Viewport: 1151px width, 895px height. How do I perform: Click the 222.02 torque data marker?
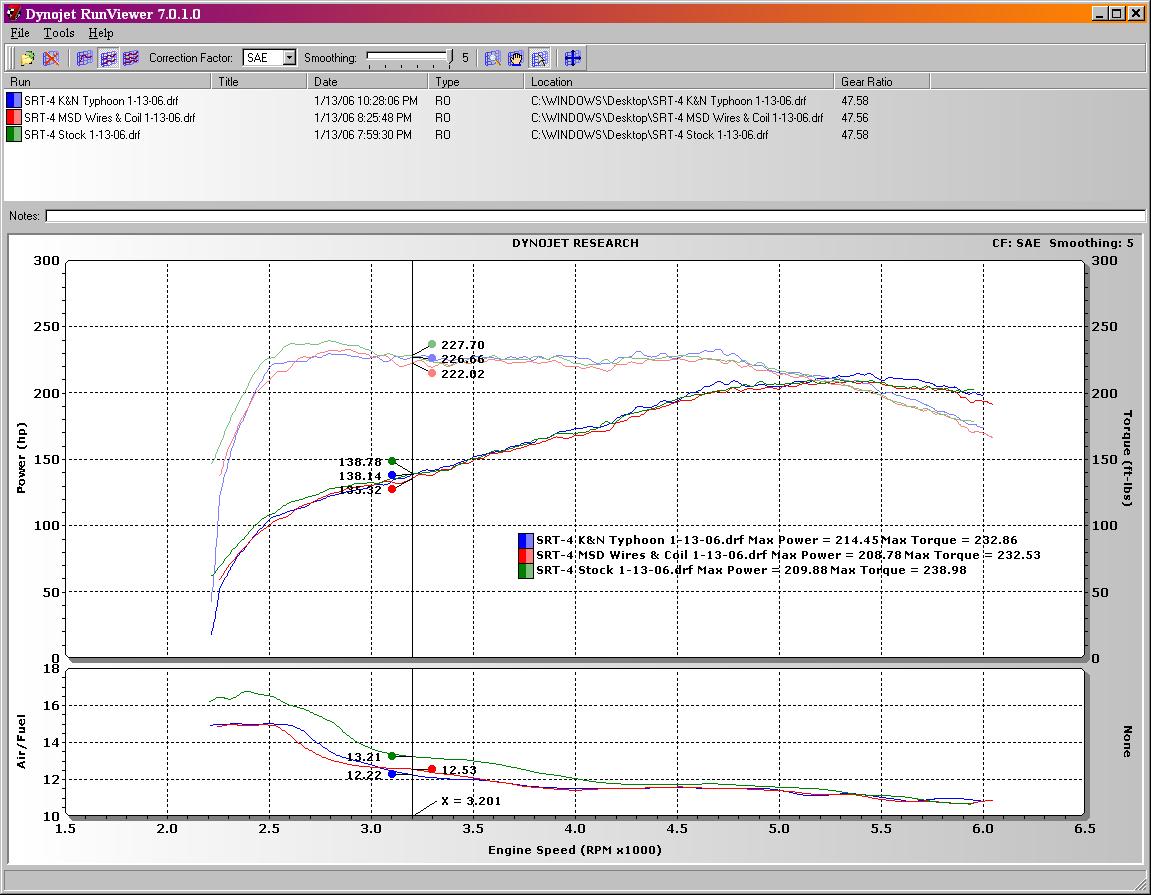[432, 373]
